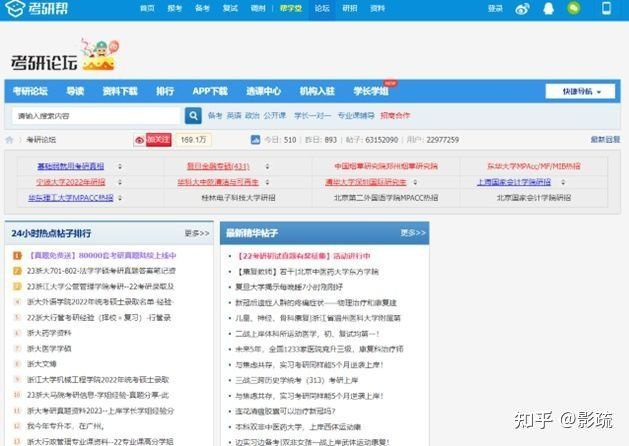Click 学长一对一 link beside search
This screenshot has height=446, width=629.
pos(312,116)
